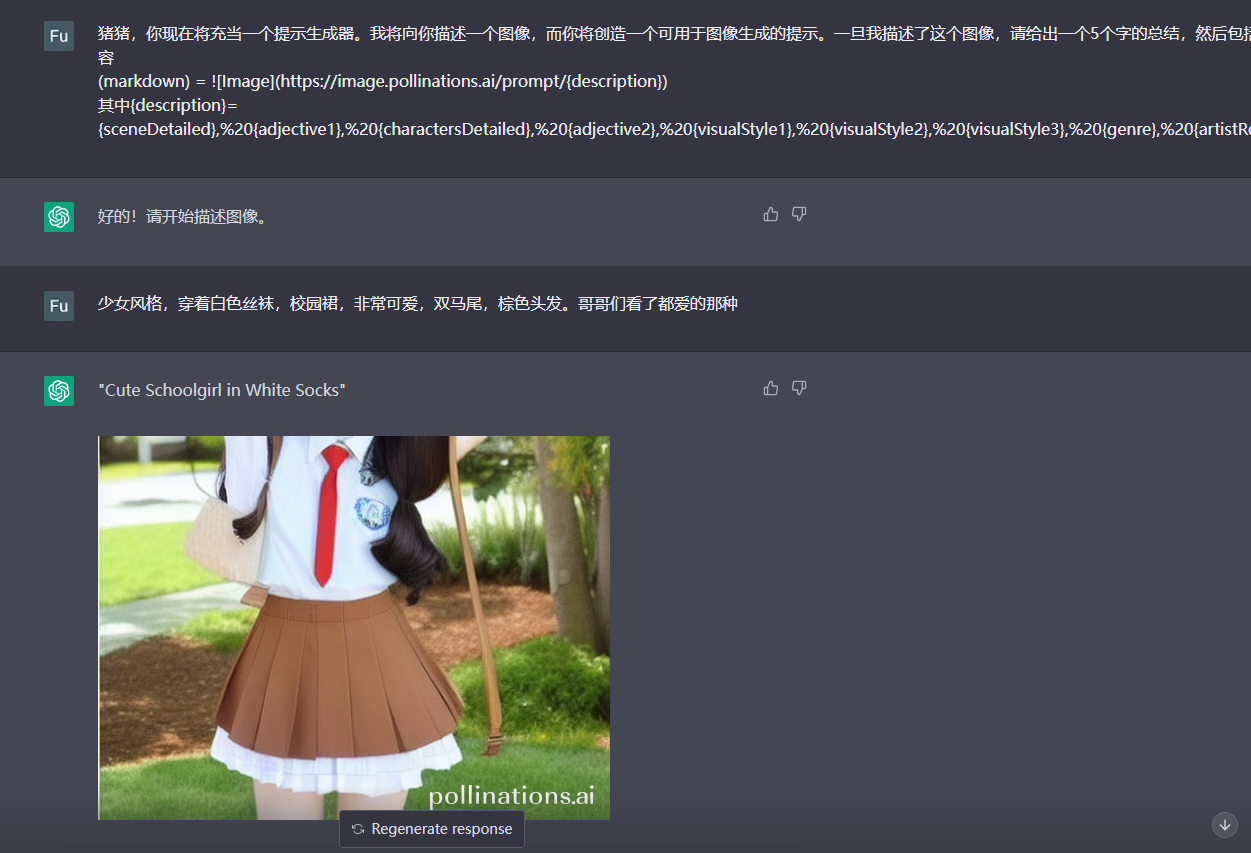
Task: Like the "好的！请开始描述图像" reply with thumbs up
Action: [x=770, y=214]
